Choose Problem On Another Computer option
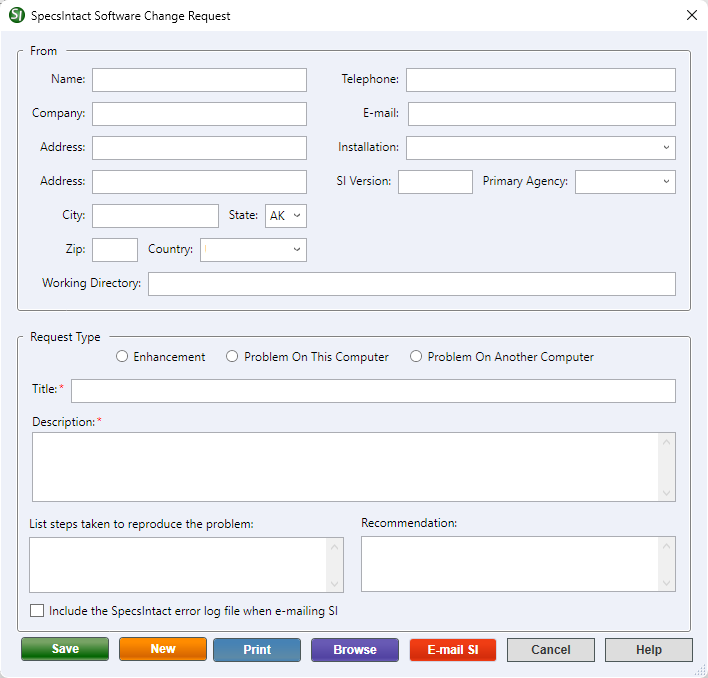Image resolution: width=708 pixels, height=678 pixels. [416, 357]
